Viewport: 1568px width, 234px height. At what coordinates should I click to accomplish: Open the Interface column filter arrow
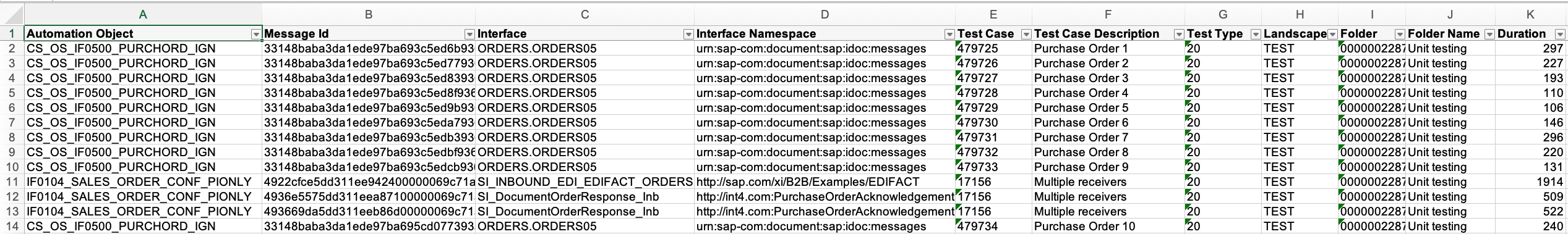point(688,35)
